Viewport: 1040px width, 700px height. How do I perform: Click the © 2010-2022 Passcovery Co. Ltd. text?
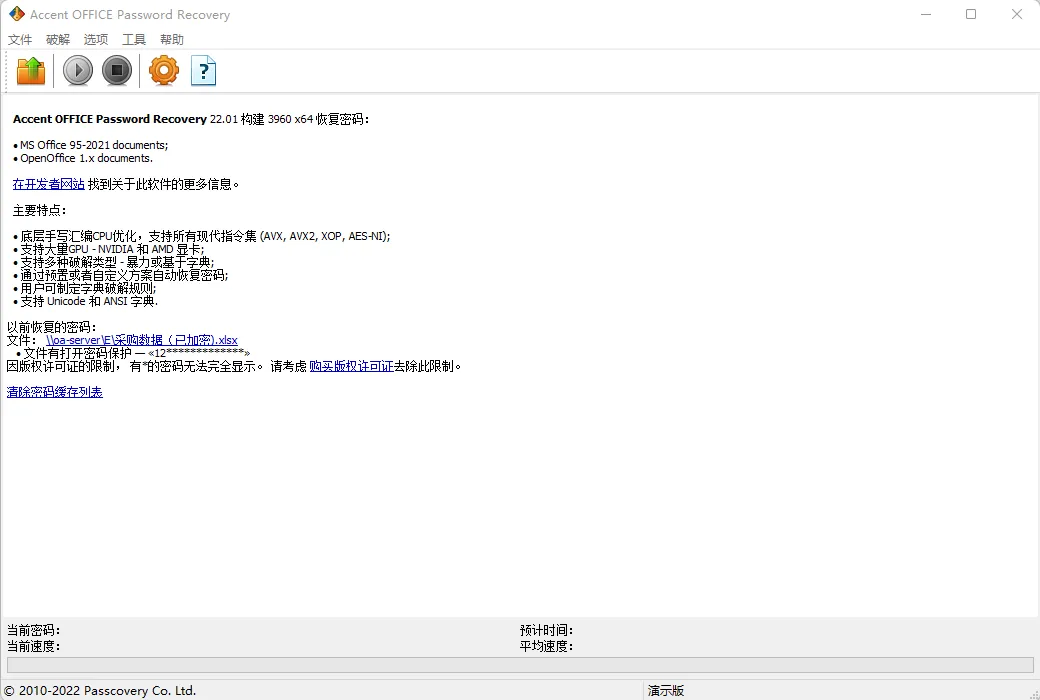click(x=100, y=691)
